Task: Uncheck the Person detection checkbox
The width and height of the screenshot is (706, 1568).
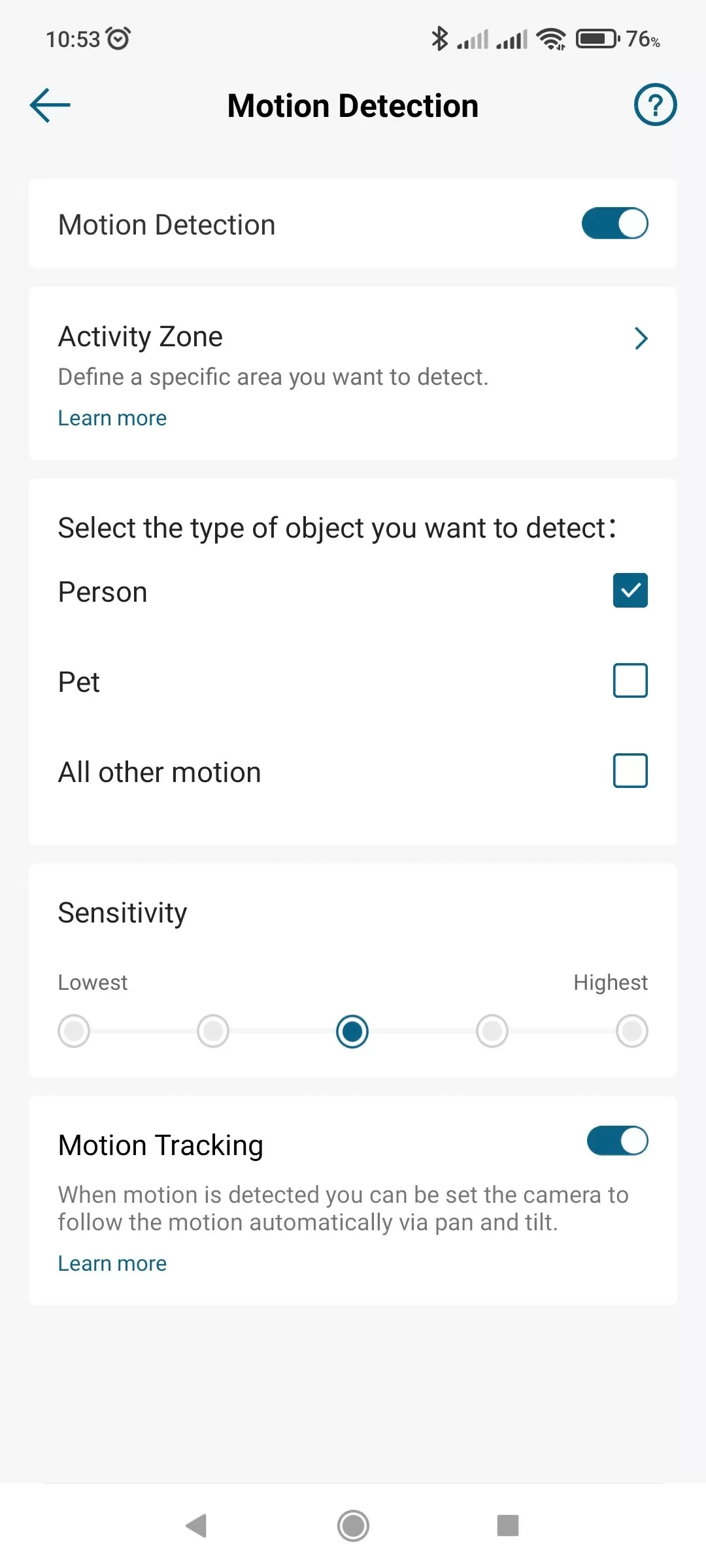Action: click(630, 591)
